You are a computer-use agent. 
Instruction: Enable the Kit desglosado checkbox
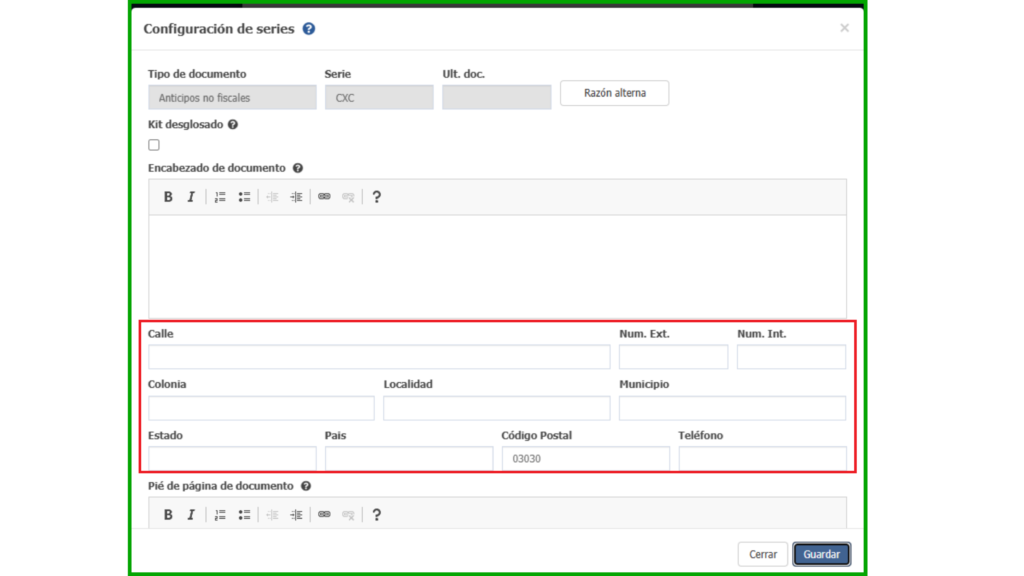154,145
